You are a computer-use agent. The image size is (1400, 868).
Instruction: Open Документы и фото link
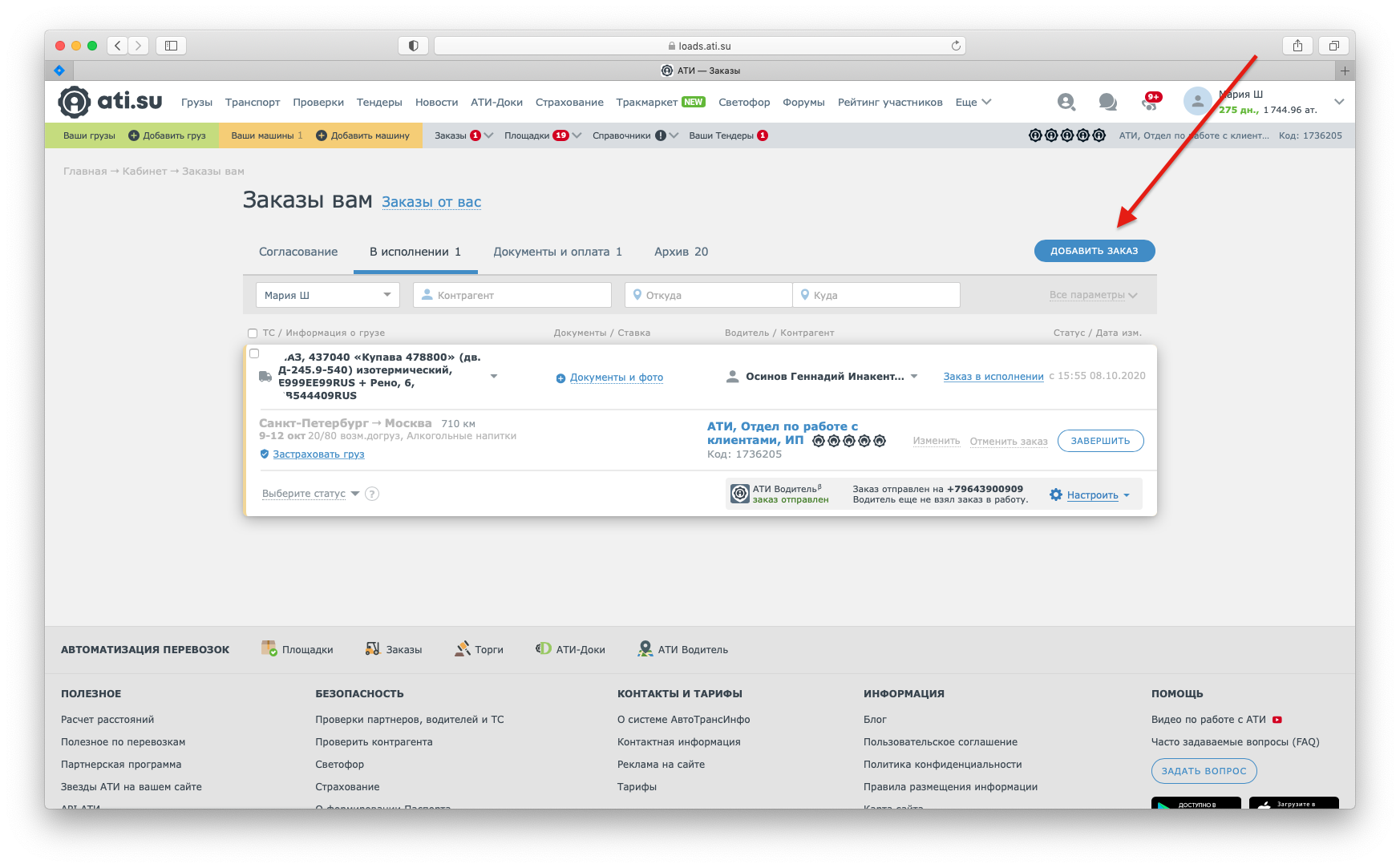coord(617,377)
